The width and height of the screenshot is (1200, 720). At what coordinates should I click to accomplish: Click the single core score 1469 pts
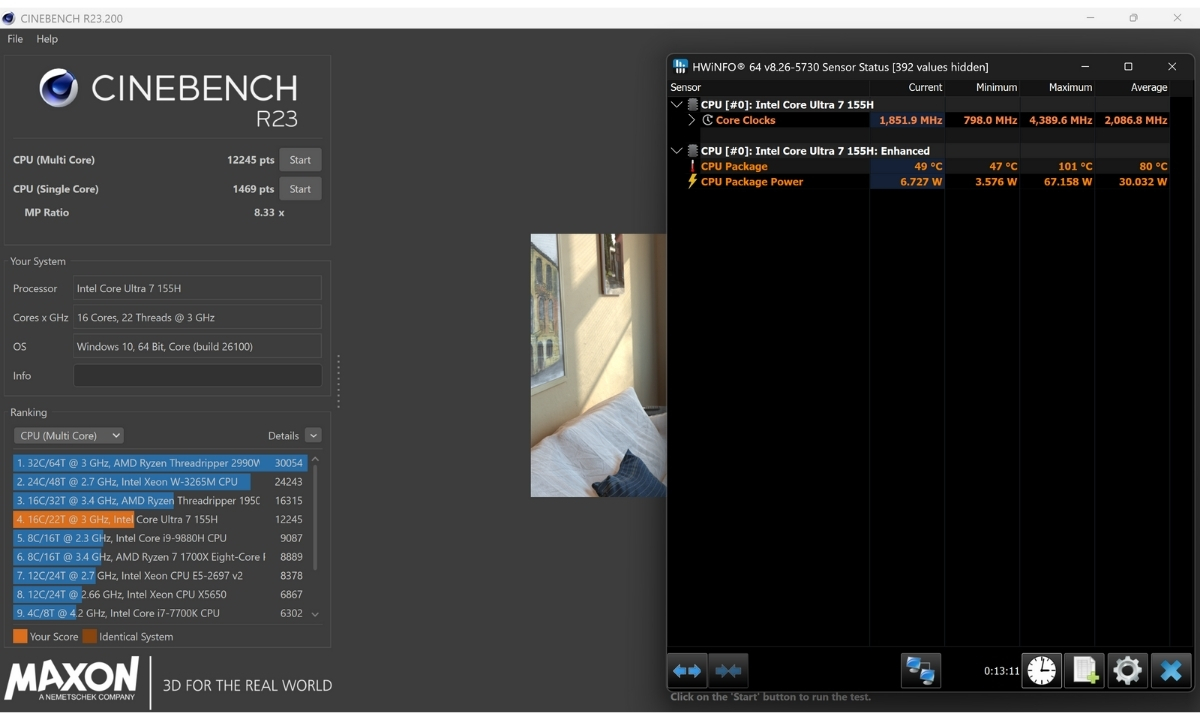point(254,189)
